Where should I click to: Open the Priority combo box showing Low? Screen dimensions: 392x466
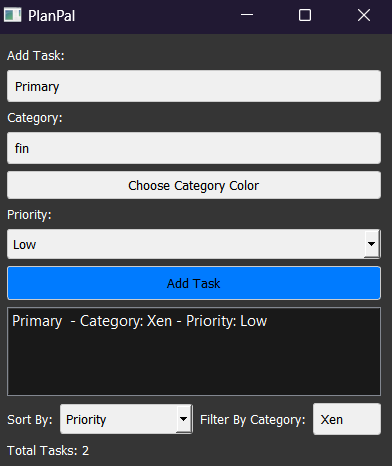[x=194, y=244]
